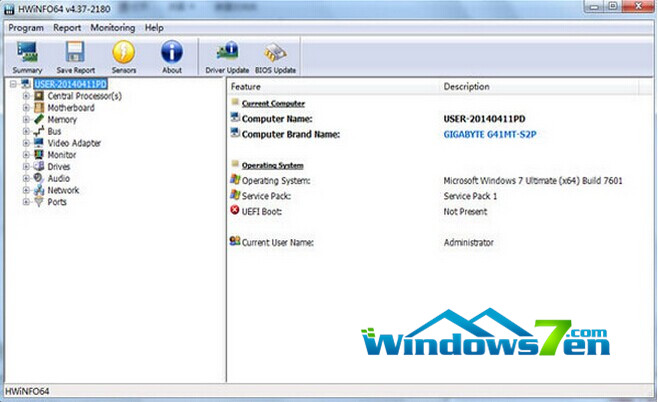Expand the Bus node
The image size is (658, 402).
coord(26,131)
